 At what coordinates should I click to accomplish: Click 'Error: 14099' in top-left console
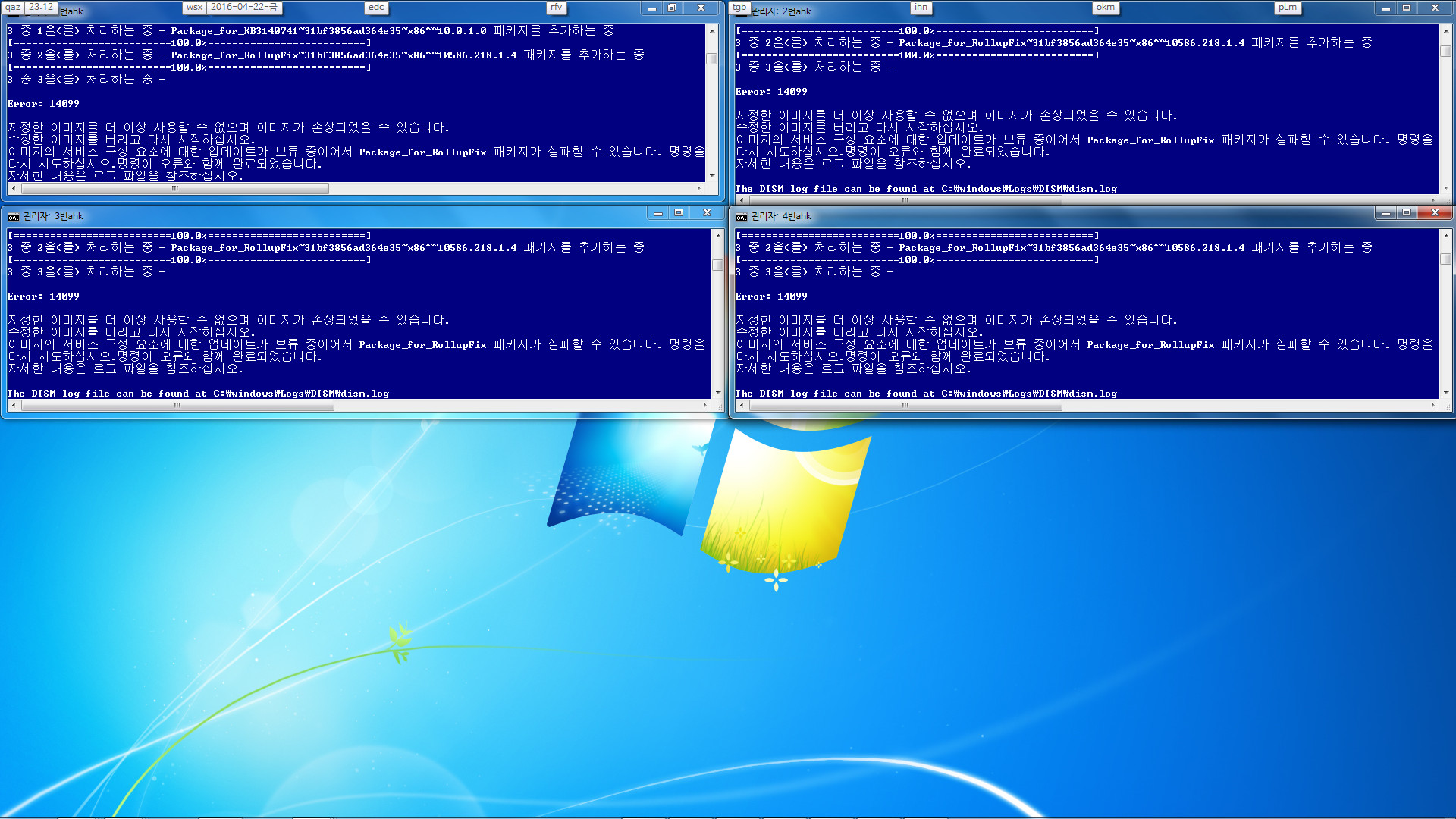(43, 104)
